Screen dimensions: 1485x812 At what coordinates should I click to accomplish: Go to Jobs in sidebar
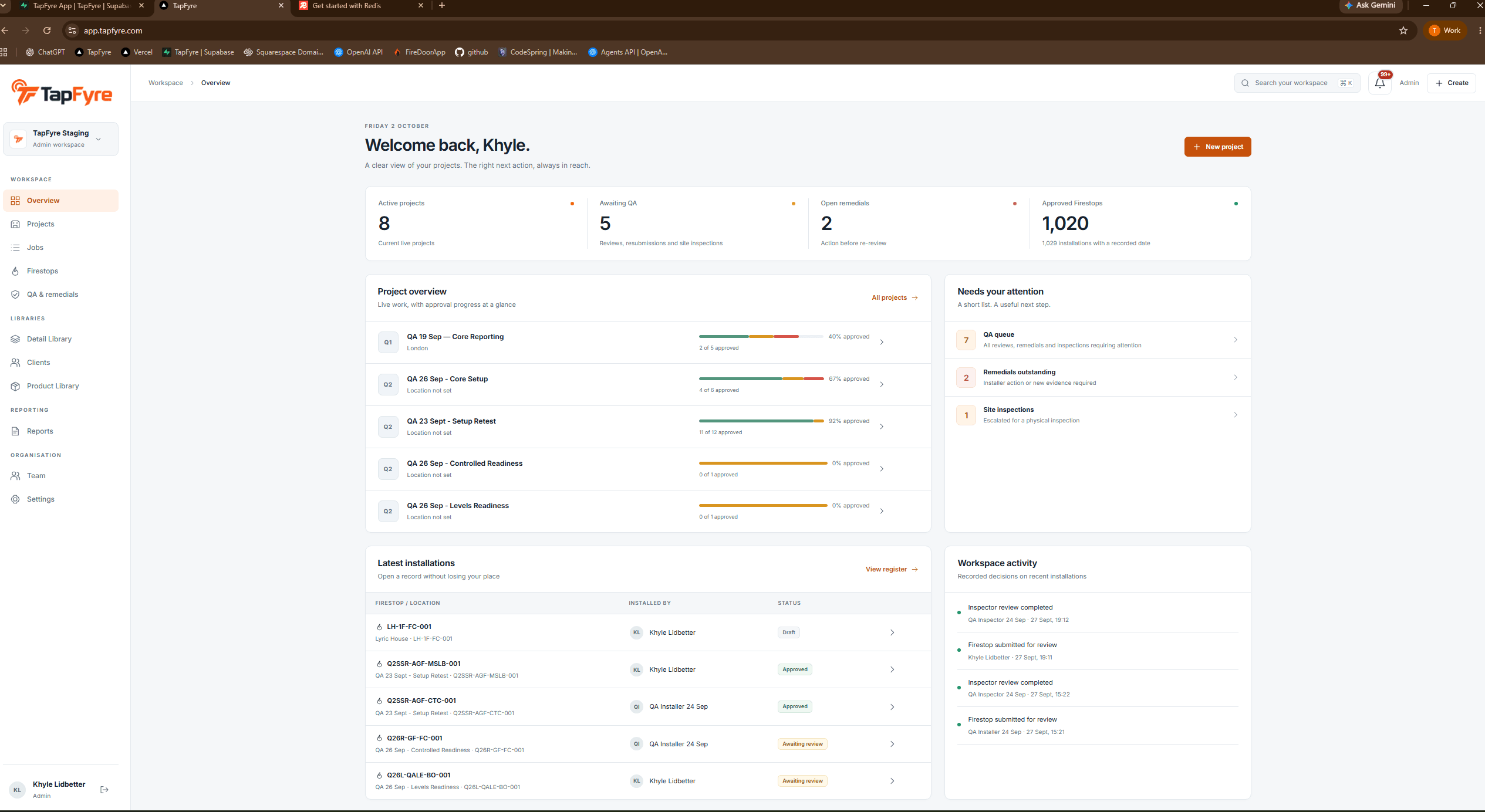[x=60, y=248]
